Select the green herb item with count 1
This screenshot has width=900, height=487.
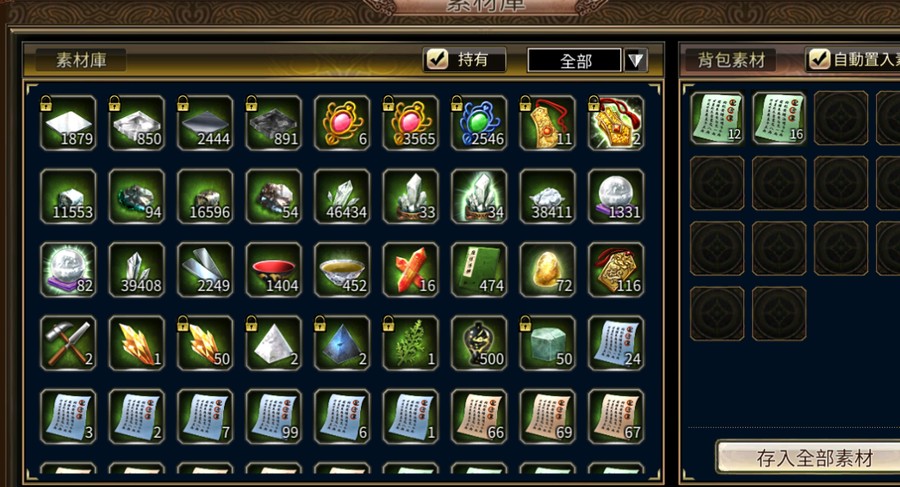410,343
